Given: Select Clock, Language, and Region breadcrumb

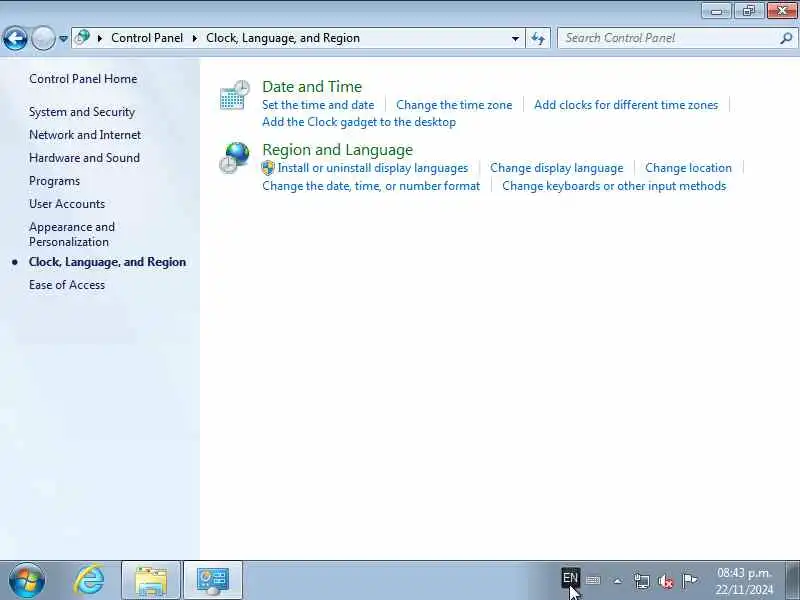Looking at the screenshot, I should click(283, 38).
